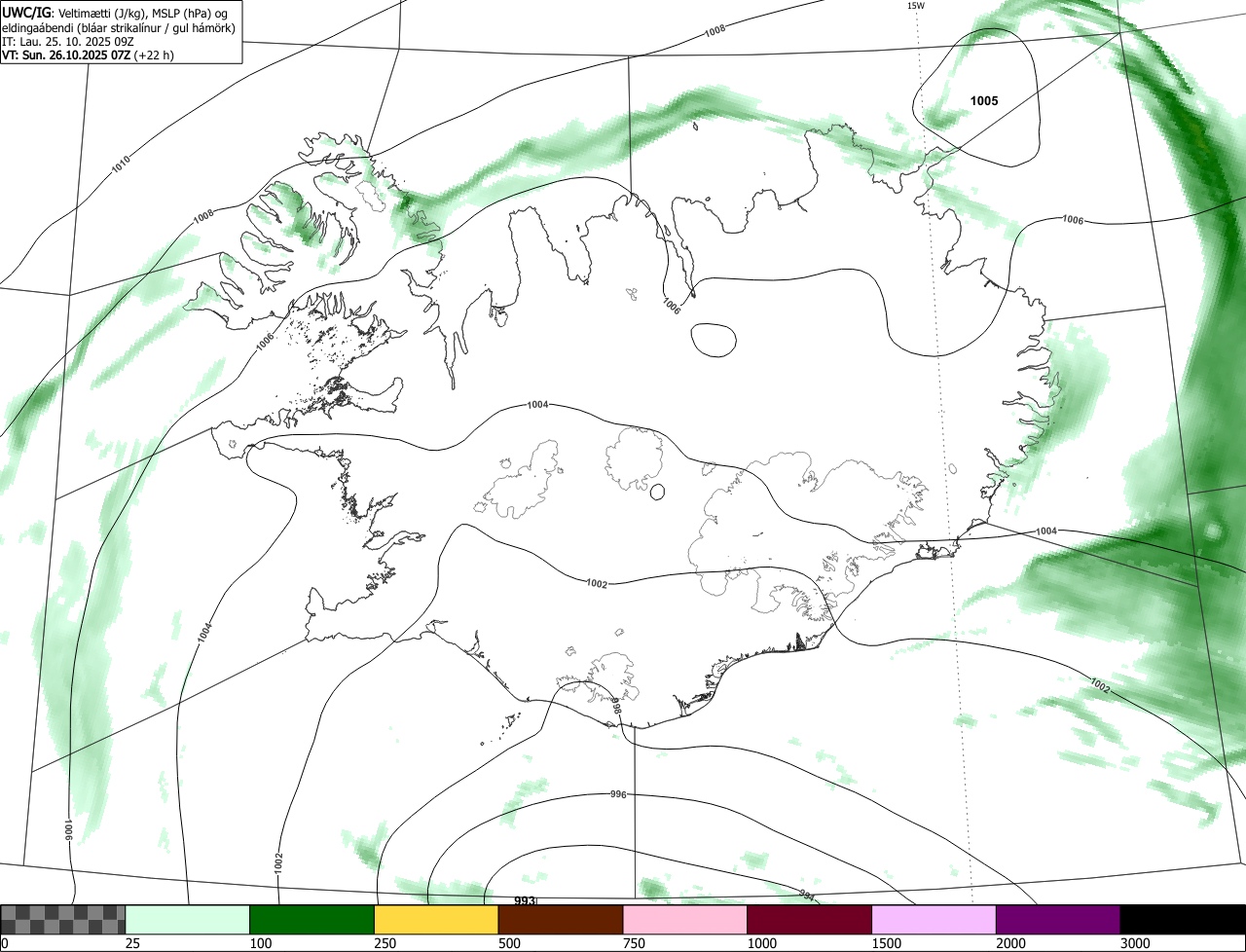Image resolution: width=1246 pixels, height=952 pixels.
Task: Select the yellow 250–500 legend swatch
Action: point(436,920)
